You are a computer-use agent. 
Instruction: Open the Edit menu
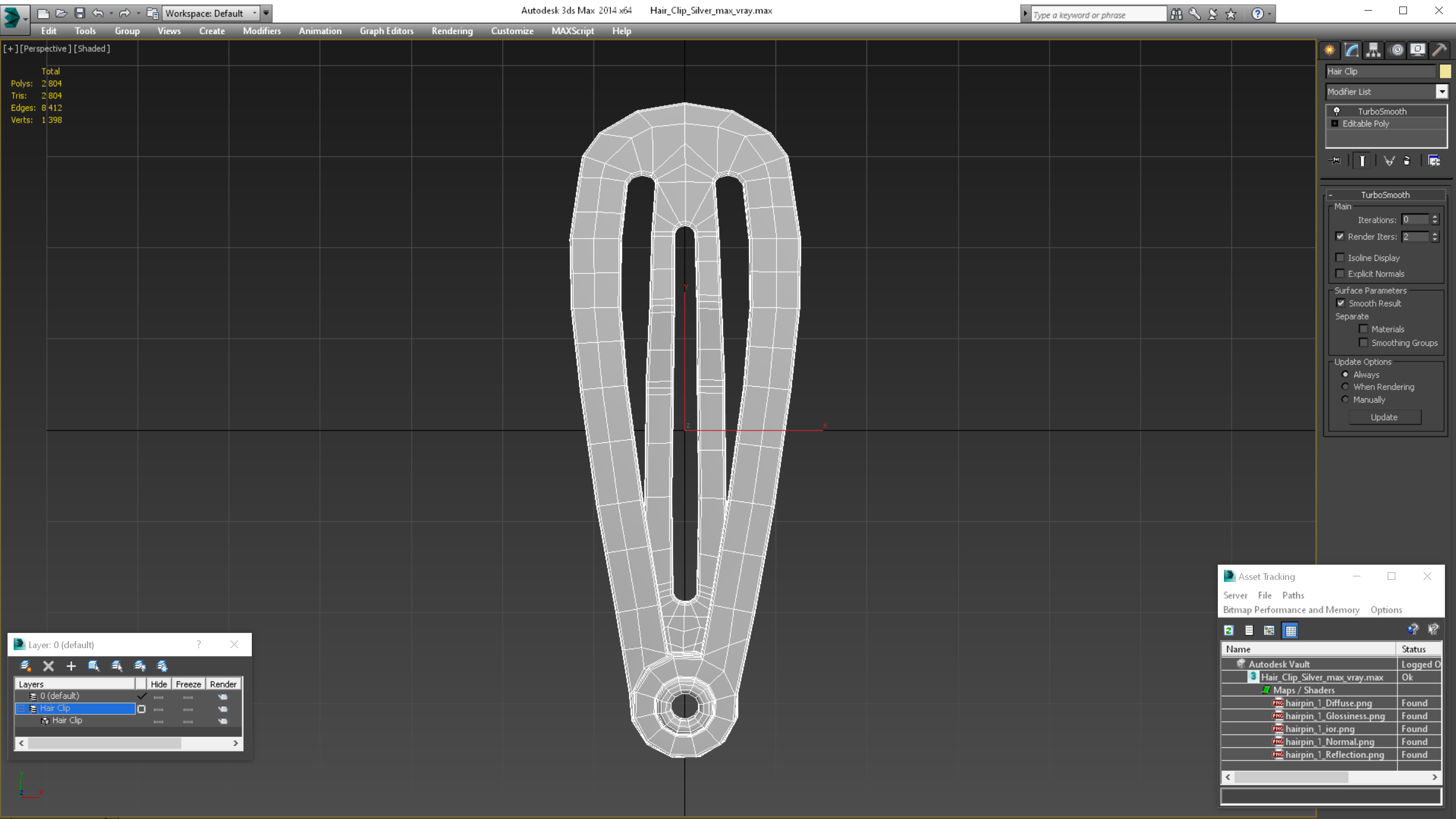[49, 31]
